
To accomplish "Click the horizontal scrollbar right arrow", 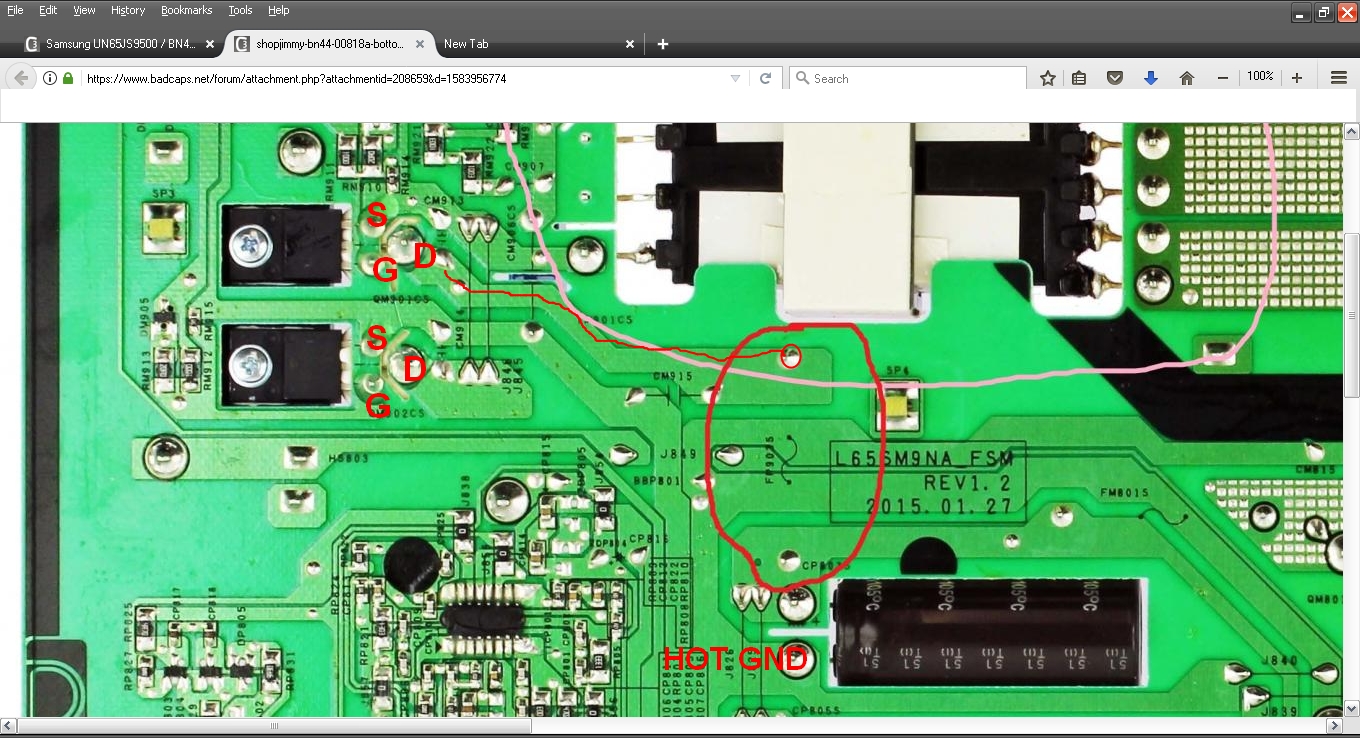I will 1335,726.
